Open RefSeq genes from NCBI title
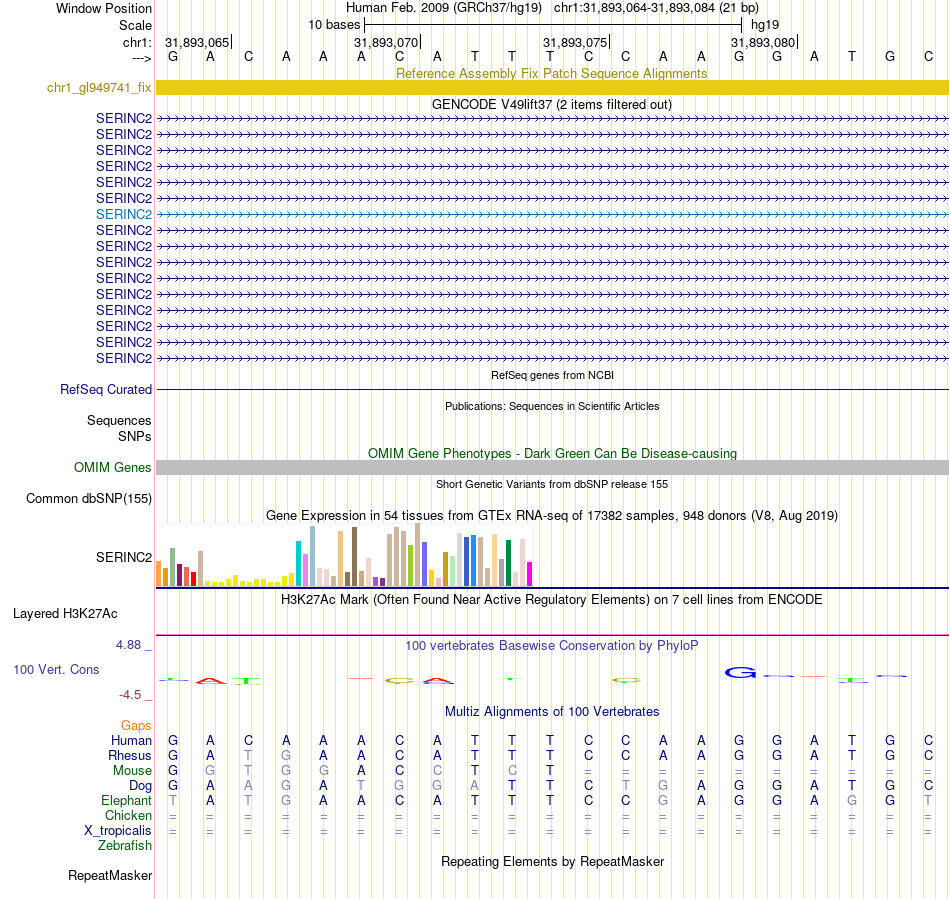This screenshot has height=899, width=950. (x=552, y=375)
